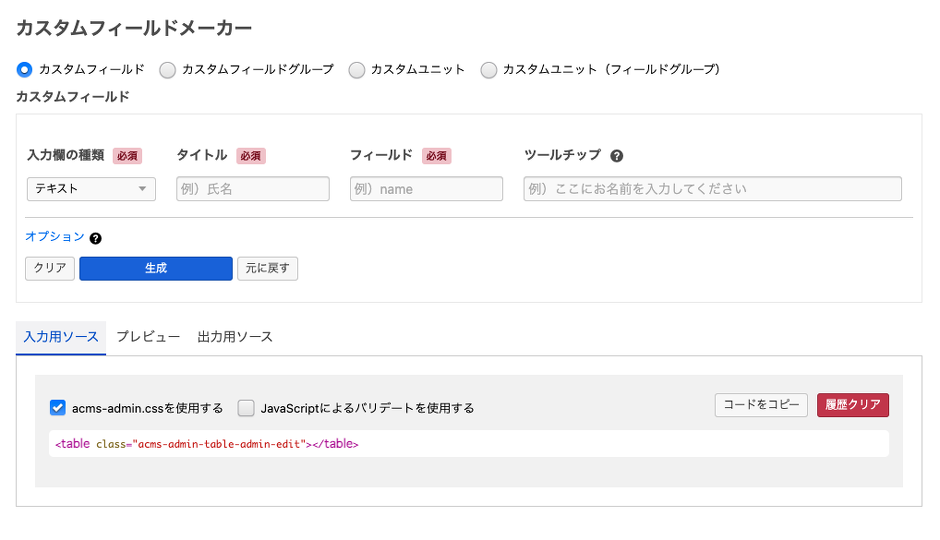Click the help icon beside オプション
940x540 pixels.
96,238
